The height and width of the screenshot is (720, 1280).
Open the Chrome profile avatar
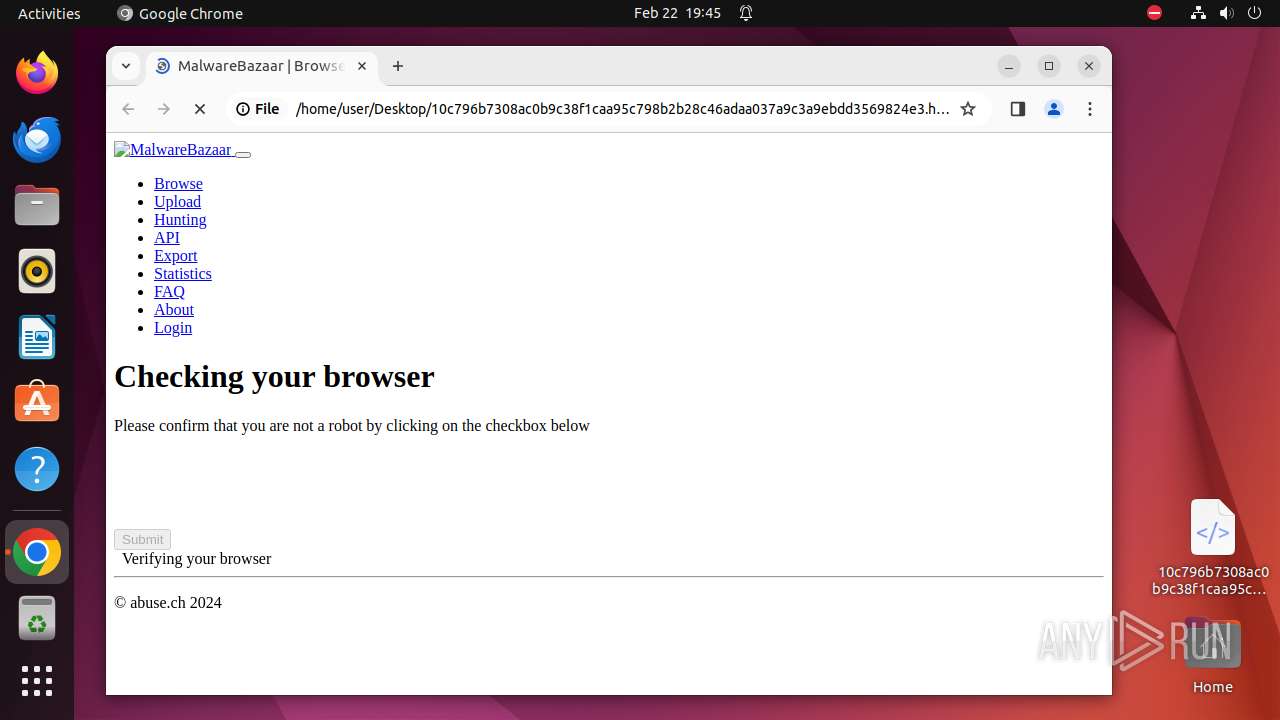click(x=1054, y=109)
